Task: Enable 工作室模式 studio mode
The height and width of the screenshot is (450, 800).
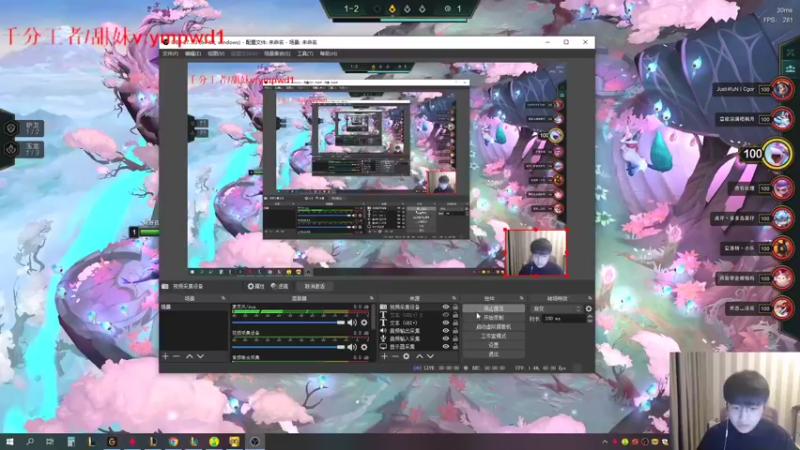Action: click(x=493, y=336)
